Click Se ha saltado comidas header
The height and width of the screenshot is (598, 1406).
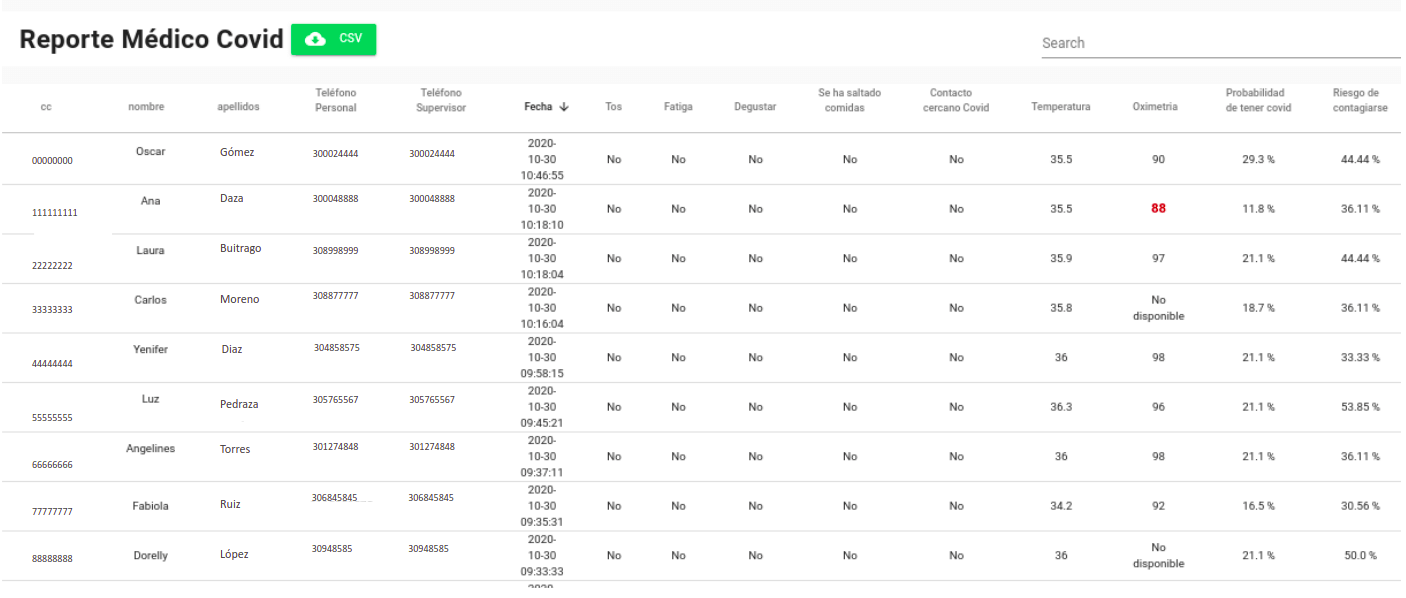click(850, 100)
